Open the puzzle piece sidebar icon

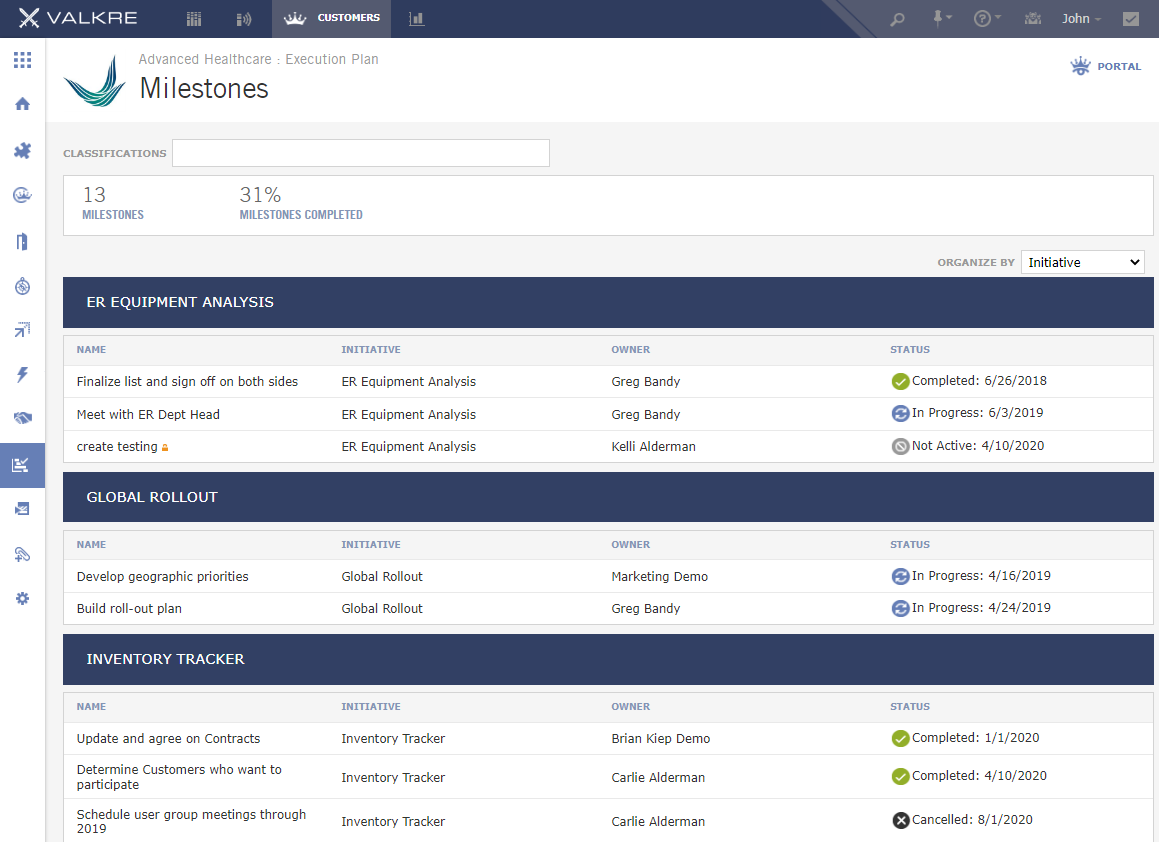click(22, 151)
